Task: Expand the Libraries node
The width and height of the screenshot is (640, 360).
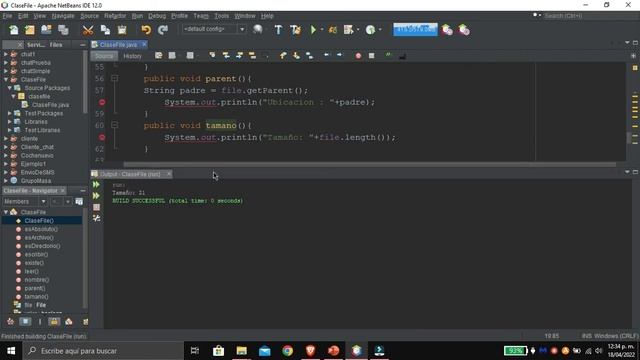Action: tap(9, 122)
